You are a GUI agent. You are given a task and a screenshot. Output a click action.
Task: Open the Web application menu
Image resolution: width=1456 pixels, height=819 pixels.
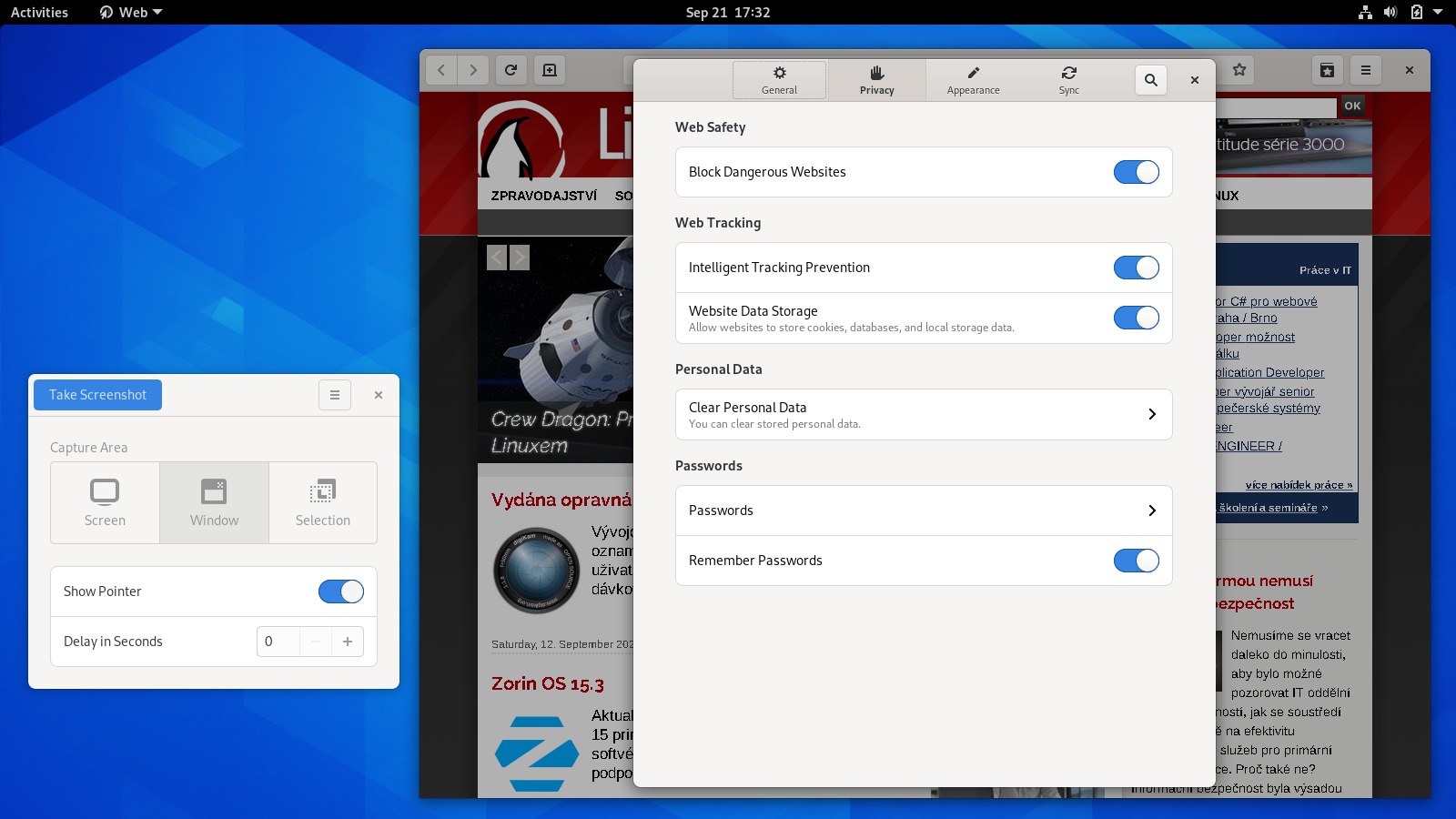coord(131,13)
